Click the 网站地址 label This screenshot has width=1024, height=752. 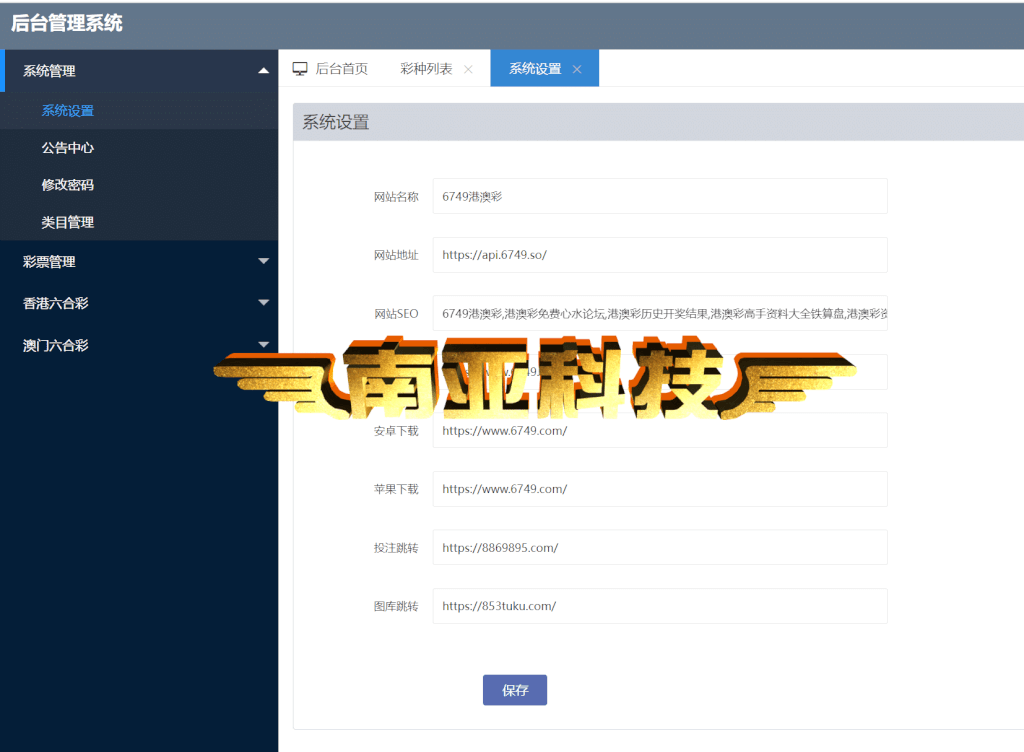[396, 255]
